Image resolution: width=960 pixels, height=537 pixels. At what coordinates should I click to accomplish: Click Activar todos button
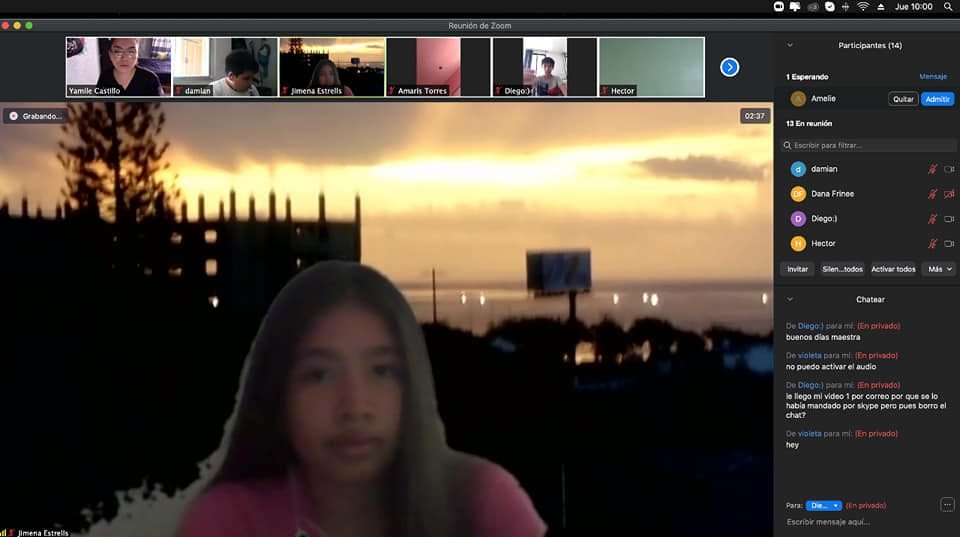(x=893, y=269)
